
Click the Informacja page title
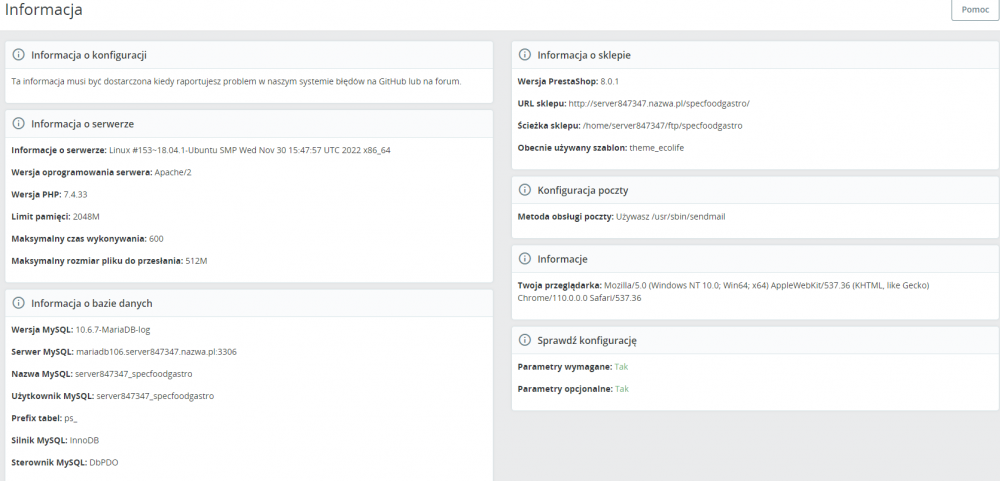click(x=42, y=10)
